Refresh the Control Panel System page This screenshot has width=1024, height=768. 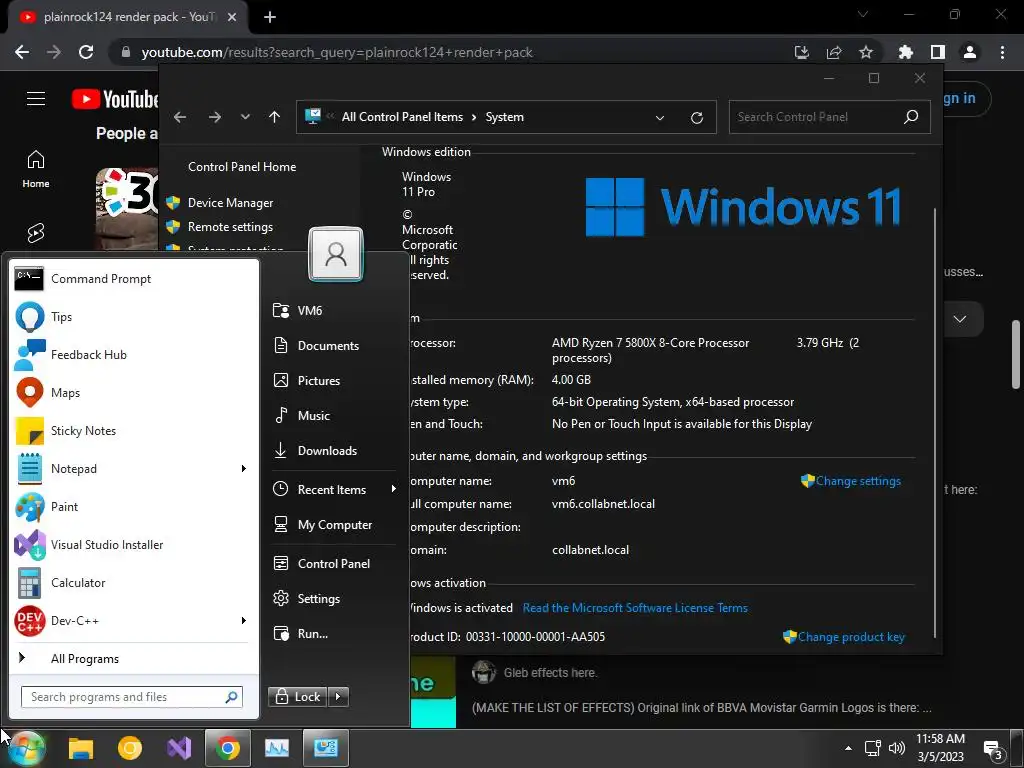(x=697, y=118)
